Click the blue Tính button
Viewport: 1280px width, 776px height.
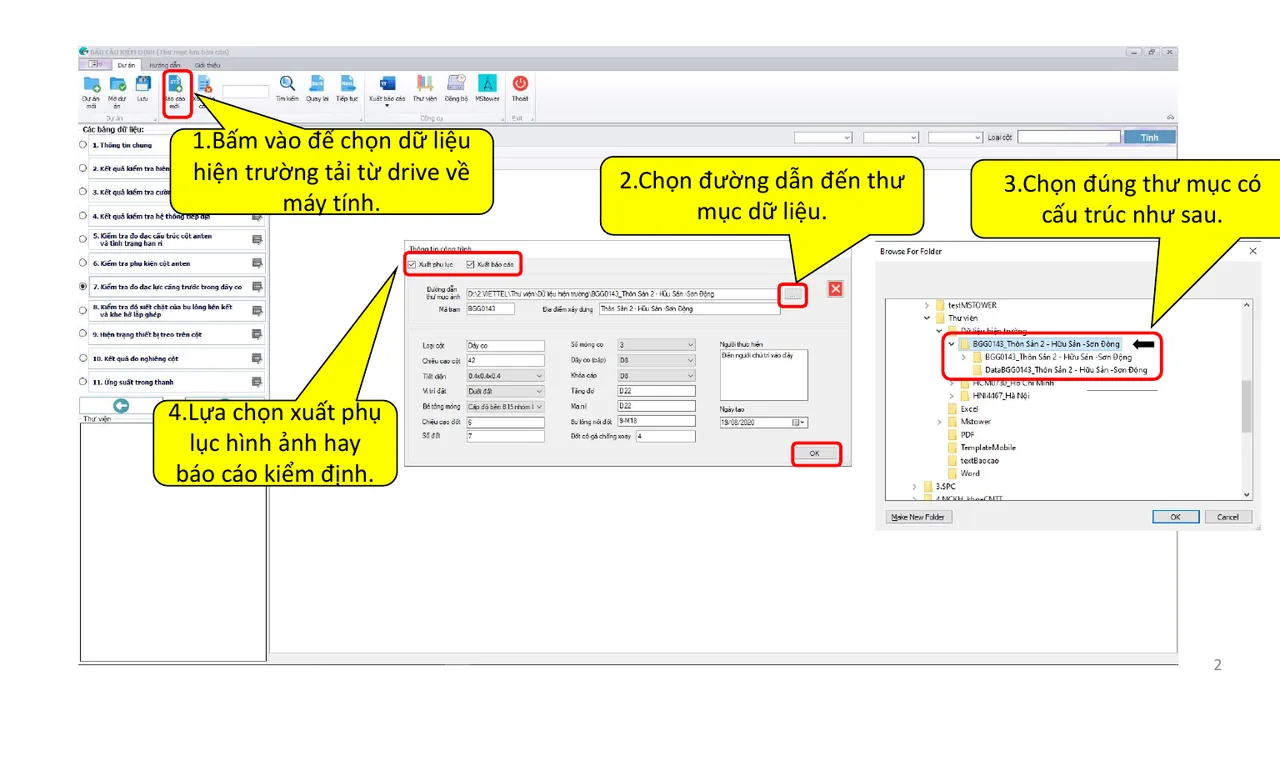click(x=1150, y=138)
